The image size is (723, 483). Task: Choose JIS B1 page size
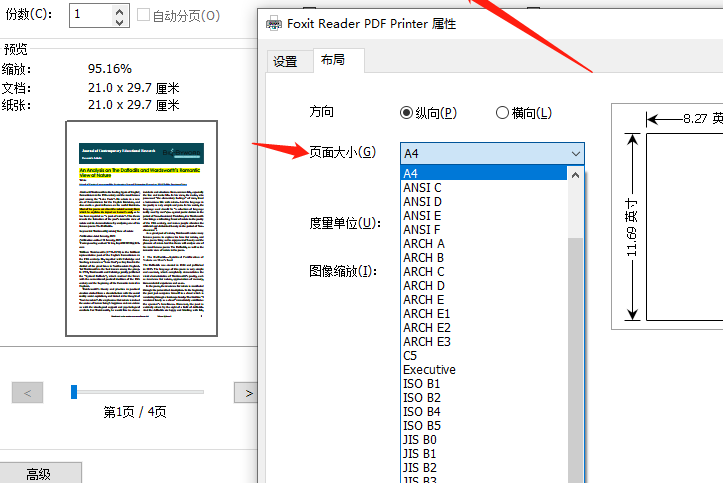pyautogui.click(x=484, y=454)
